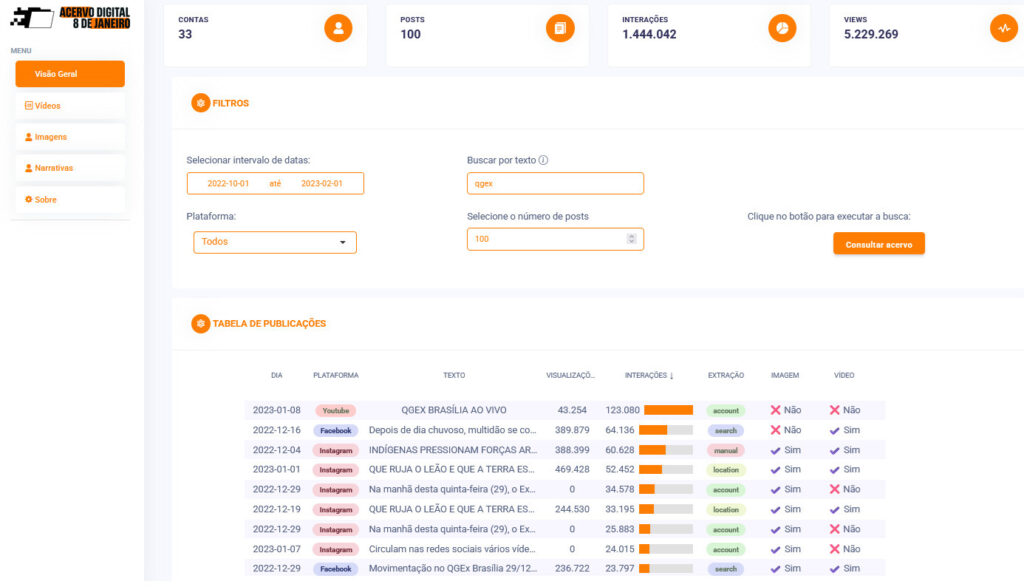This screenshot has width=1024, height=587.
Task: Click the start date field 2022-10-01
Action: pyautogui.click(x=228, y=184)
